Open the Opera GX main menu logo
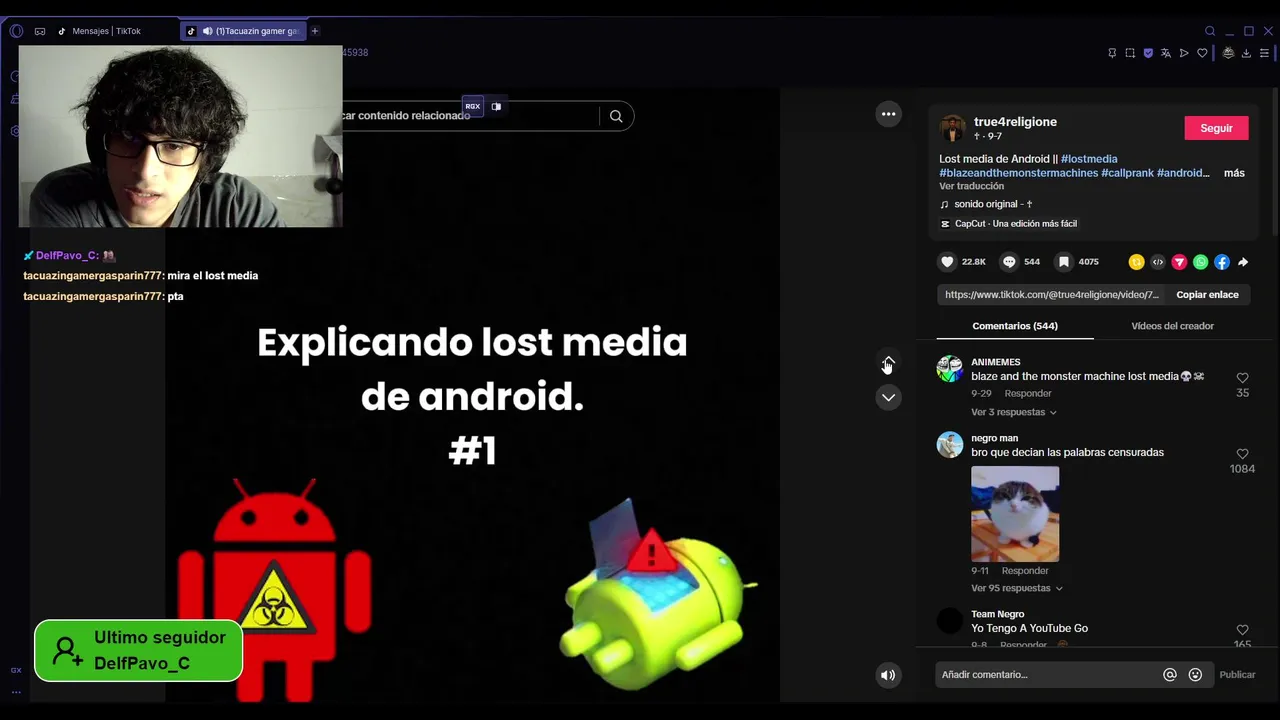The height and width of the screenshot is (720, 1280). pyautogui.click(x=16, y=31)
